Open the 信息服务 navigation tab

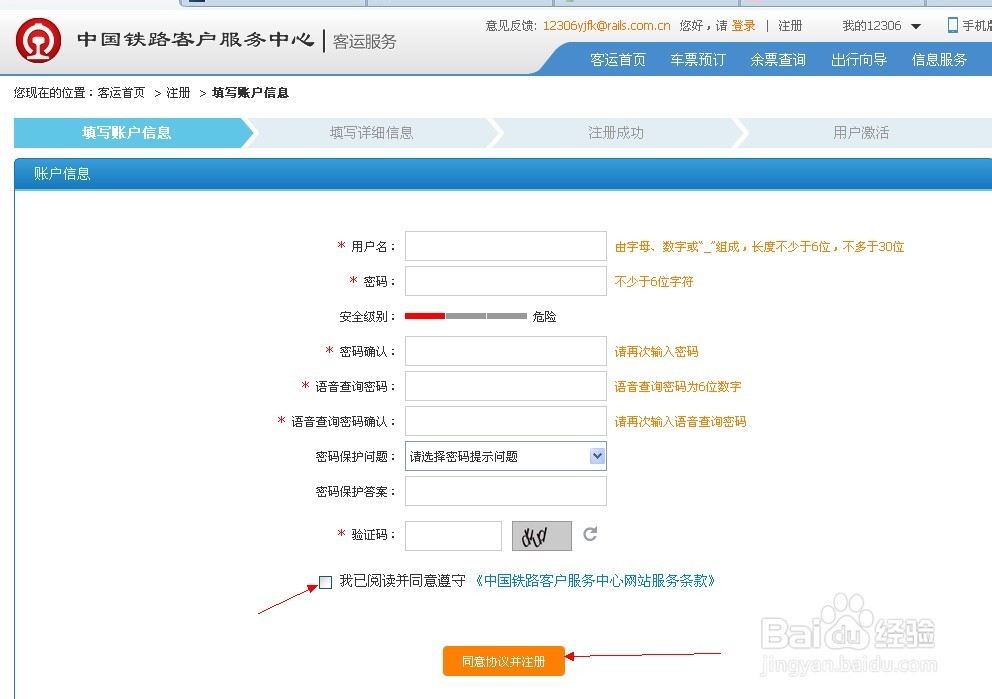[939, 60]
